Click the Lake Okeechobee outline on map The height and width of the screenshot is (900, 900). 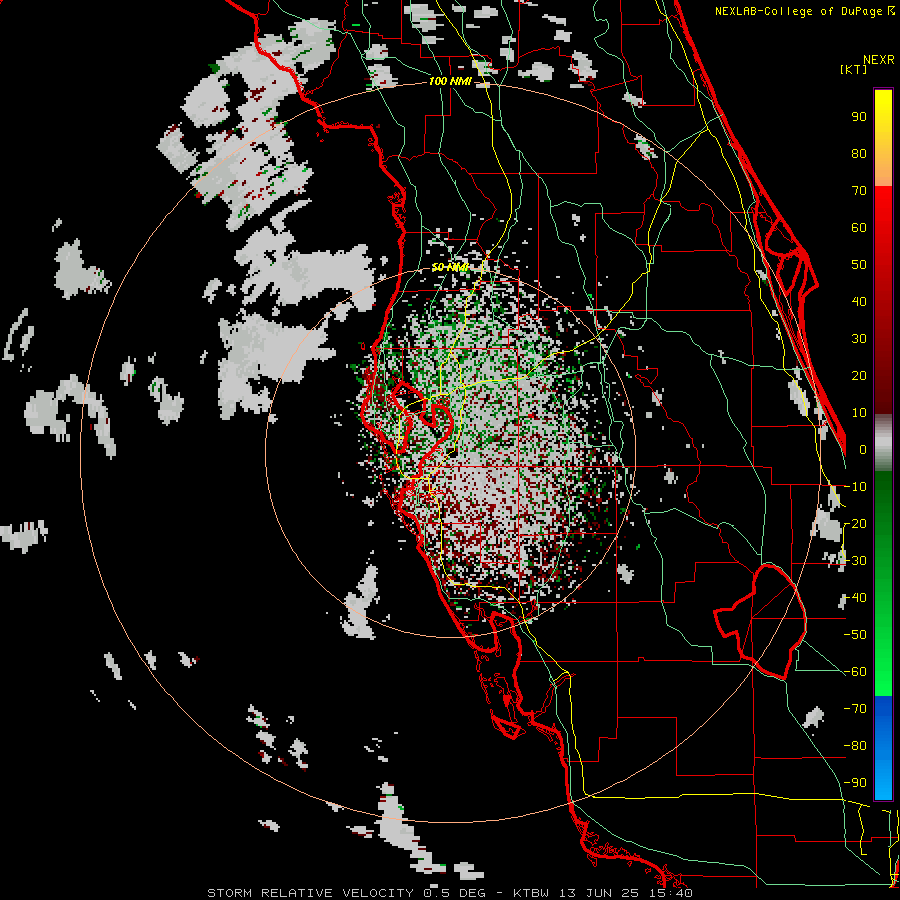[x=761, y=621]
